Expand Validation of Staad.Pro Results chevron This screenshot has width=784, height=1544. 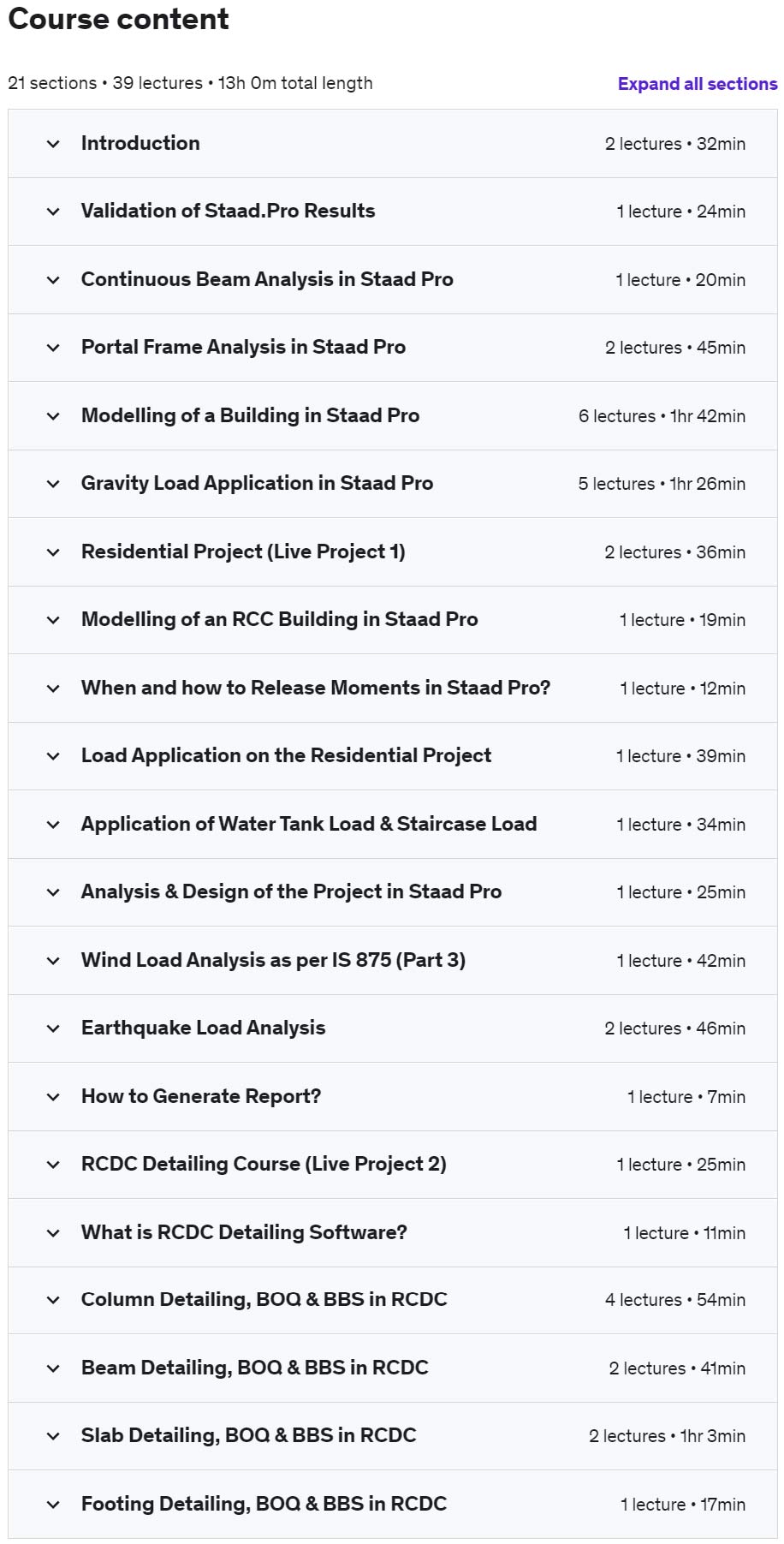(53, 212)
